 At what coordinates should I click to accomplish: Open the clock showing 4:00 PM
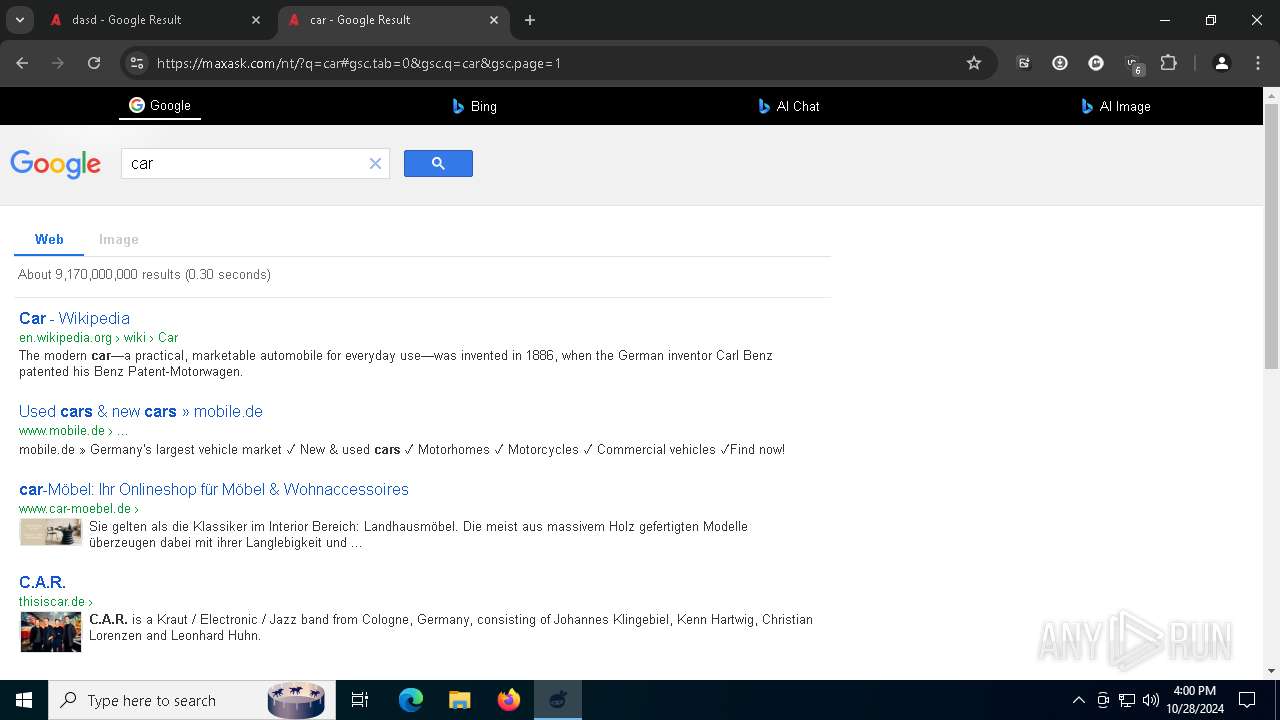click(1194, 700)
